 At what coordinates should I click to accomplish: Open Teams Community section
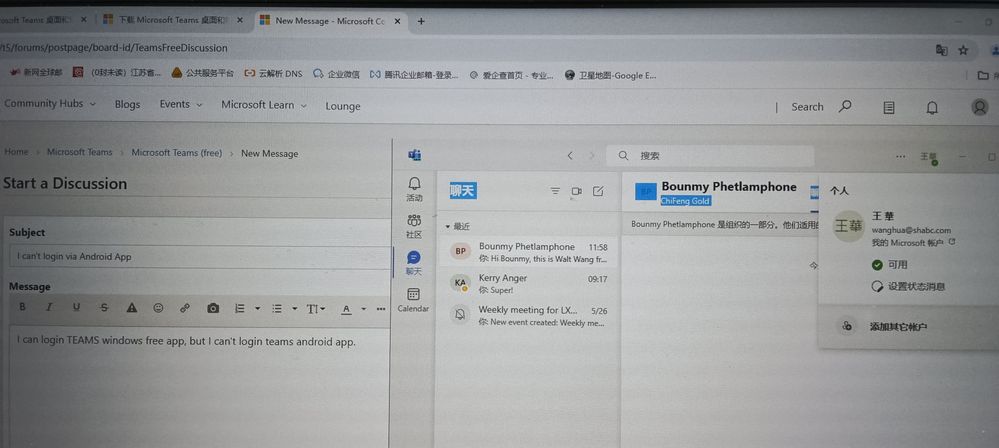[x=414, y=226]
